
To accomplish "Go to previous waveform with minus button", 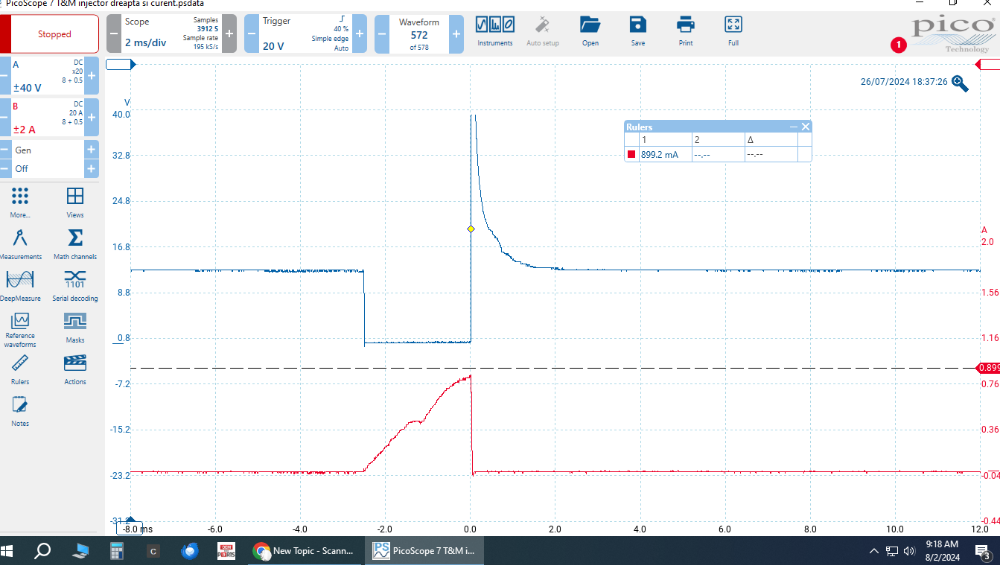I will (x=383, y=34).
